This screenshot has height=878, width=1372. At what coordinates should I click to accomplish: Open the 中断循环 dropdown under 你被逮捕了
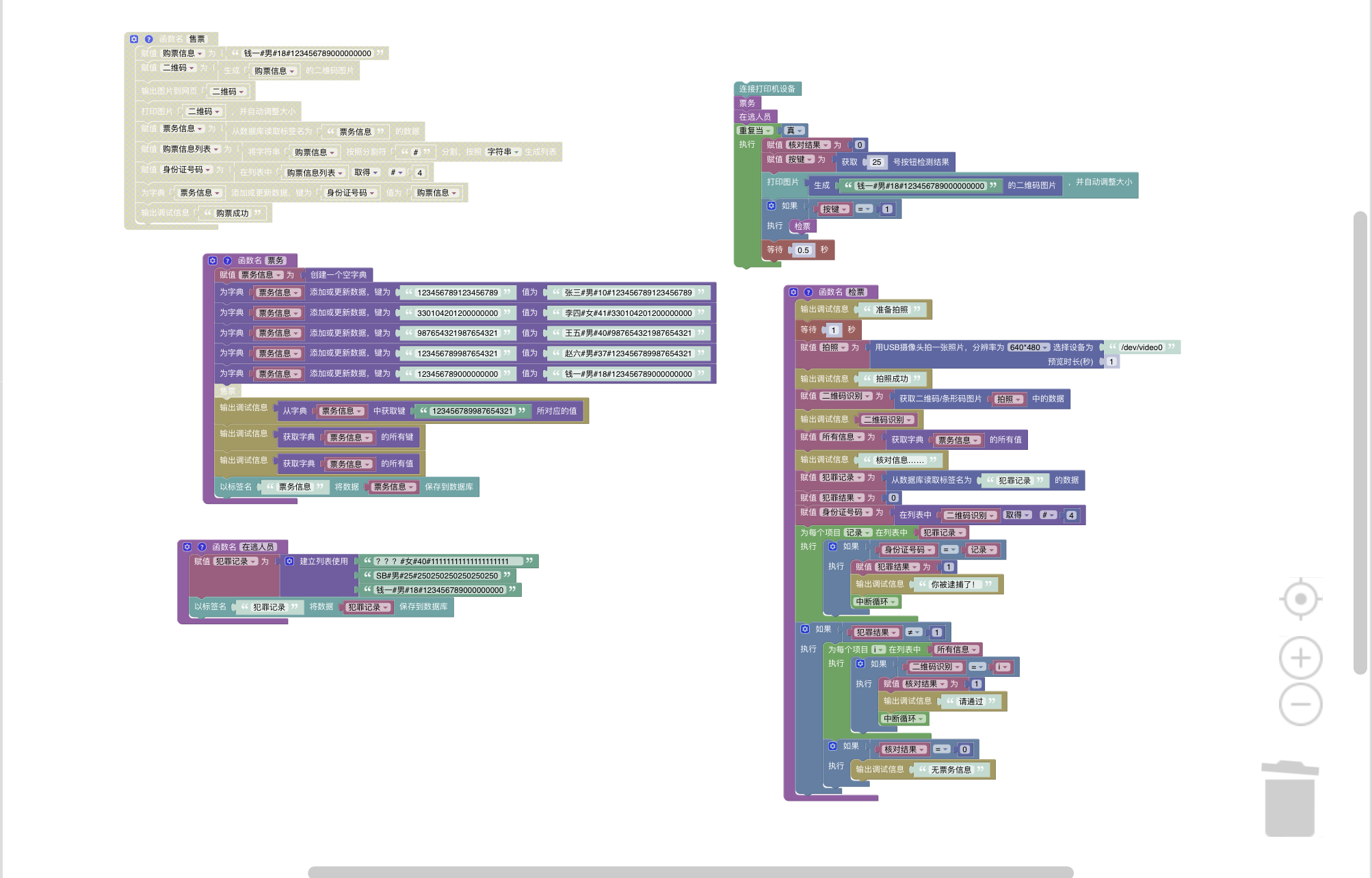(875, 602)
